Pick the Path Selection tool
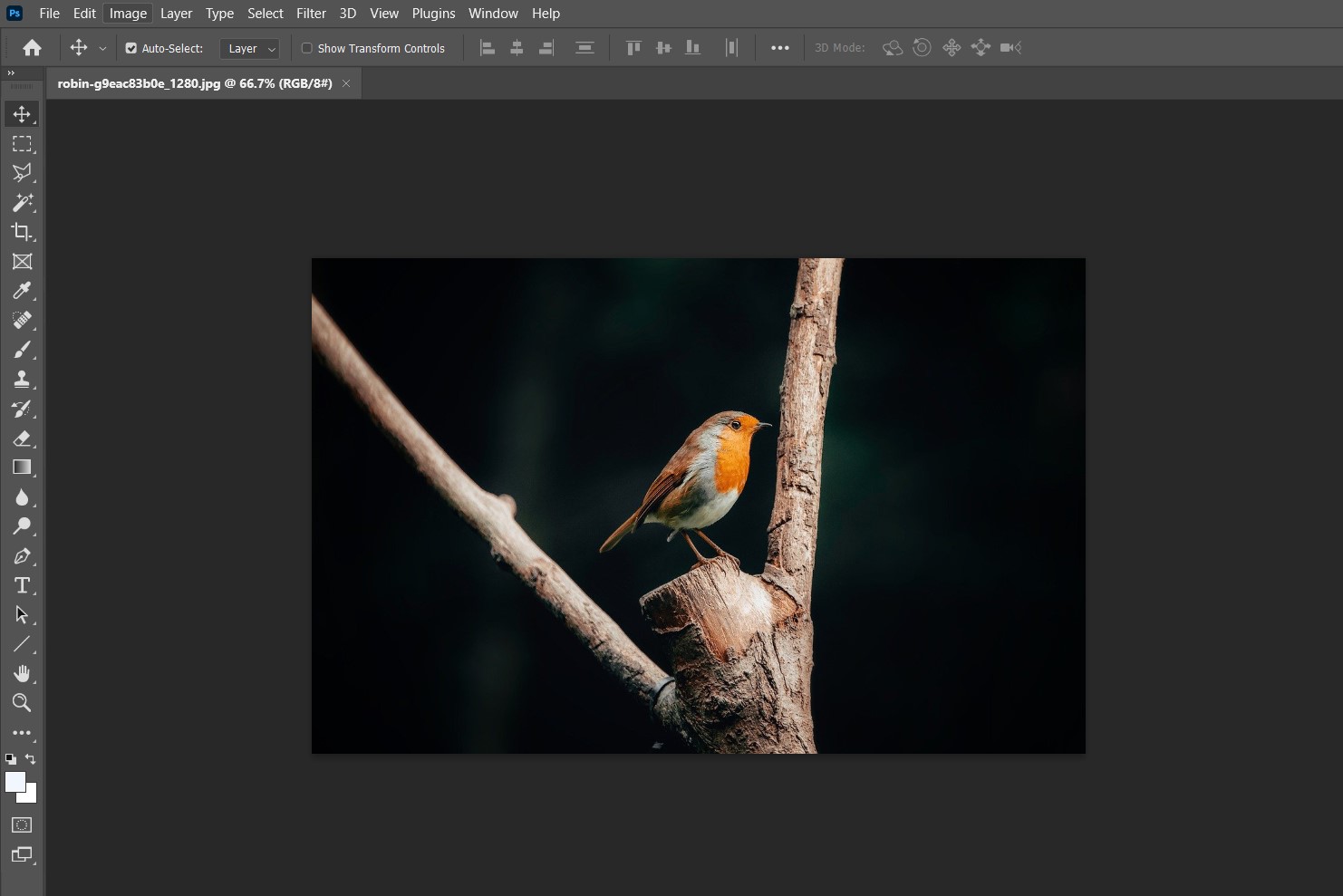The width and height of the screenshot is (1343, 896). (22, 615)
